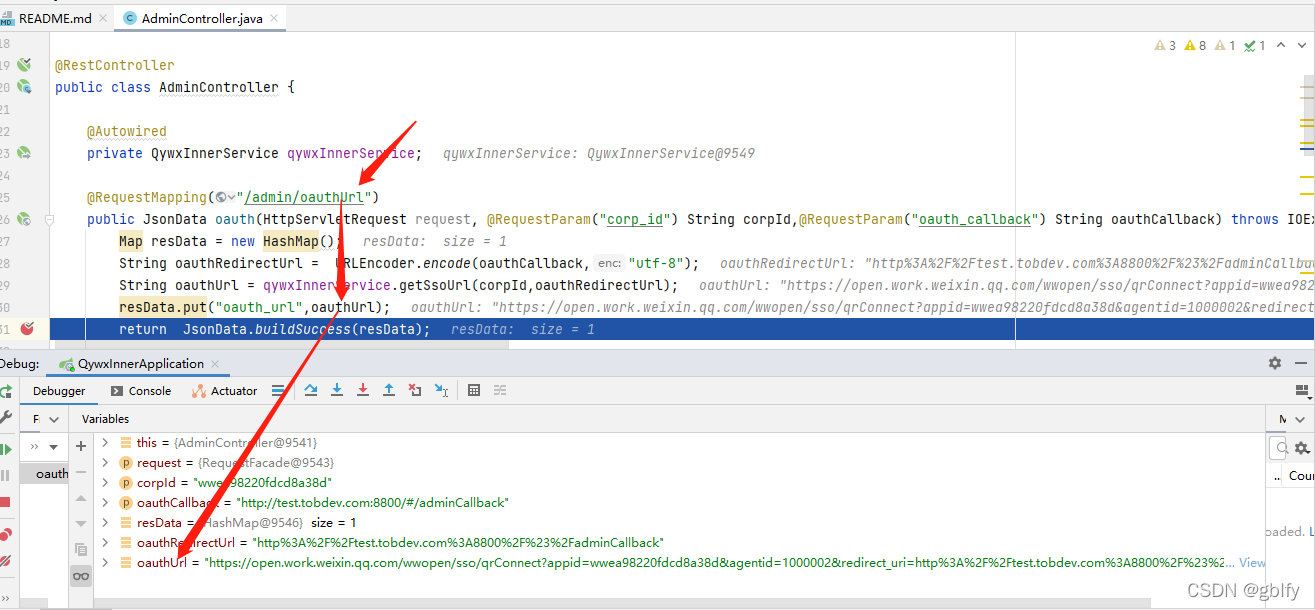
Task: Open debugger settings wrench icon
Action: point(5,418)
